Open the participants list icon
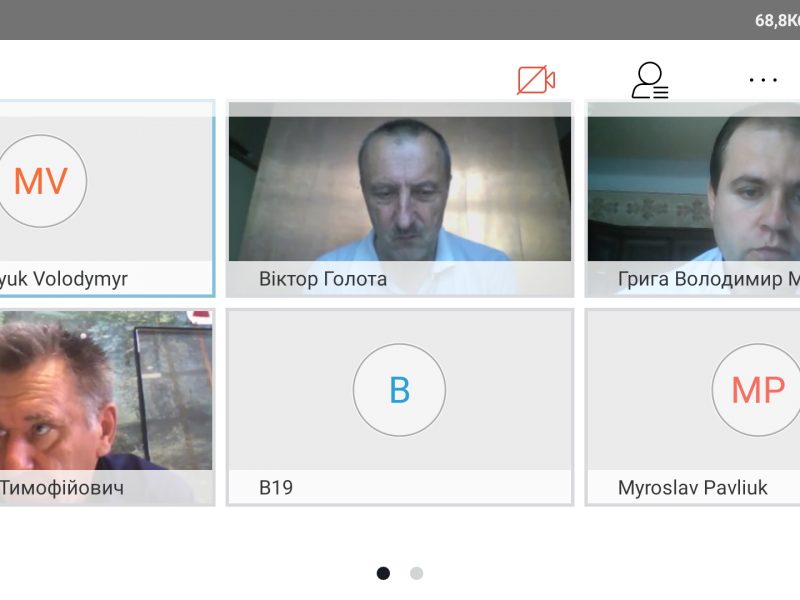Image resolution: width=800 pixels, height=600 pixels. (x=649, y=80)
